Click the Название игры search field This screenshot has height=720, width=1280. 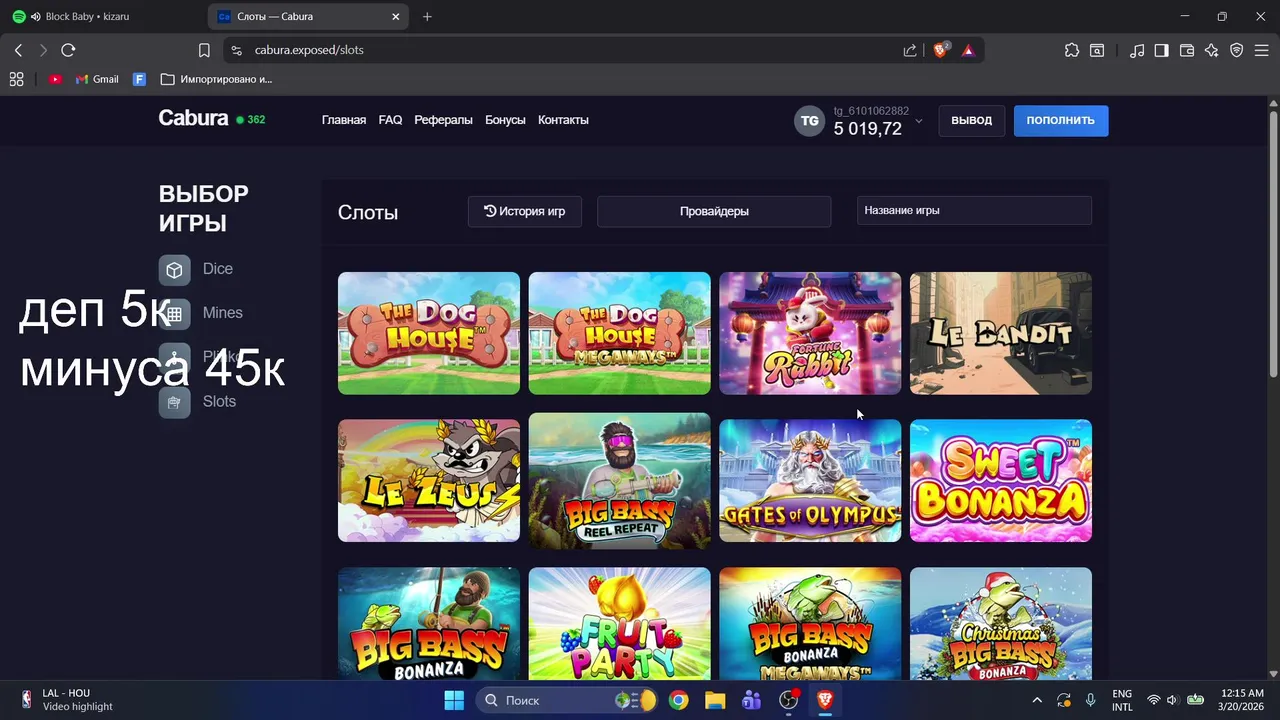click(974, 211)
